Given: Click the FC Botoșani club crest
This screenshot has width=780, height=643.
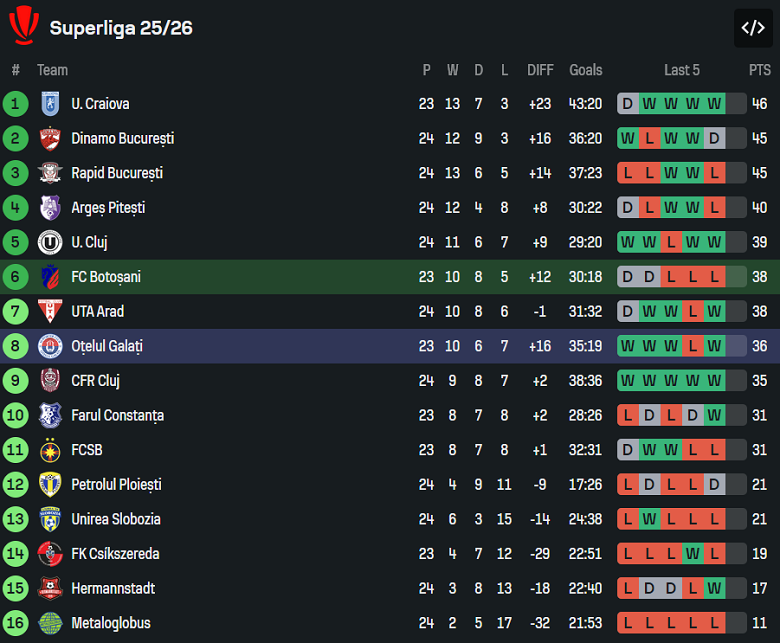Looking at the screenshot, I should coord(49,277).
